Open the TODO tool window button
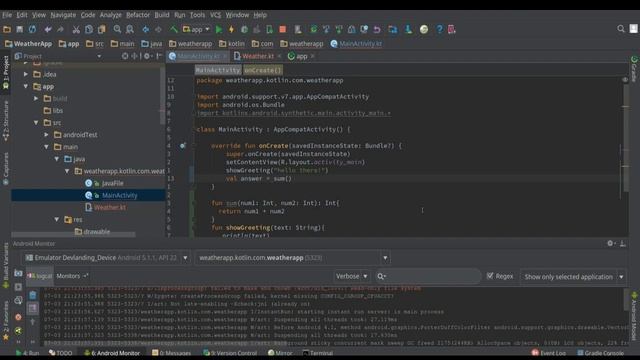This screenshot has width=640, height=360. [60, 353]
